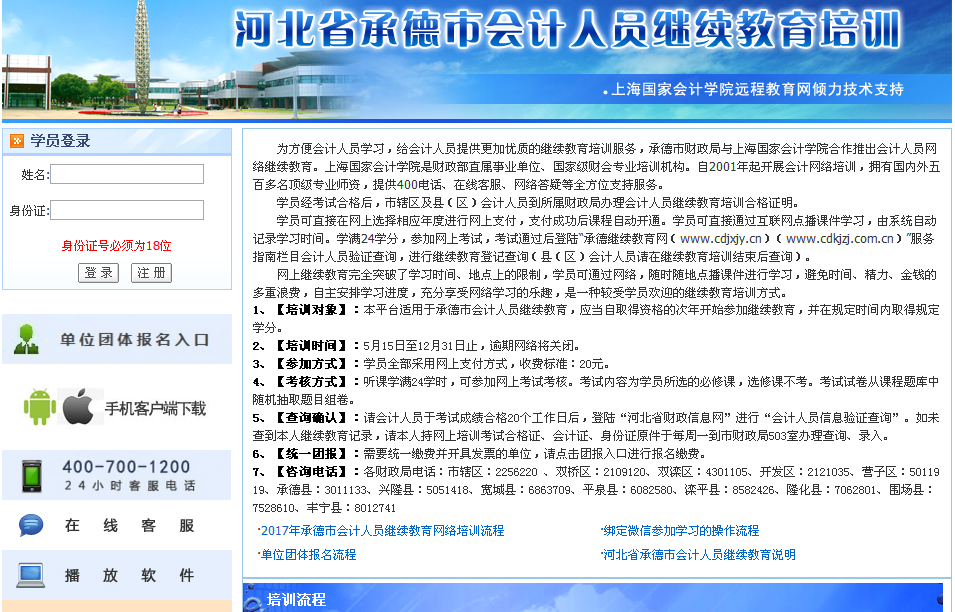The height and width of the screenshot is (612, 955).
Task: Open 单位团体报名入口 group registration entrance
Action: click(135, 340)
